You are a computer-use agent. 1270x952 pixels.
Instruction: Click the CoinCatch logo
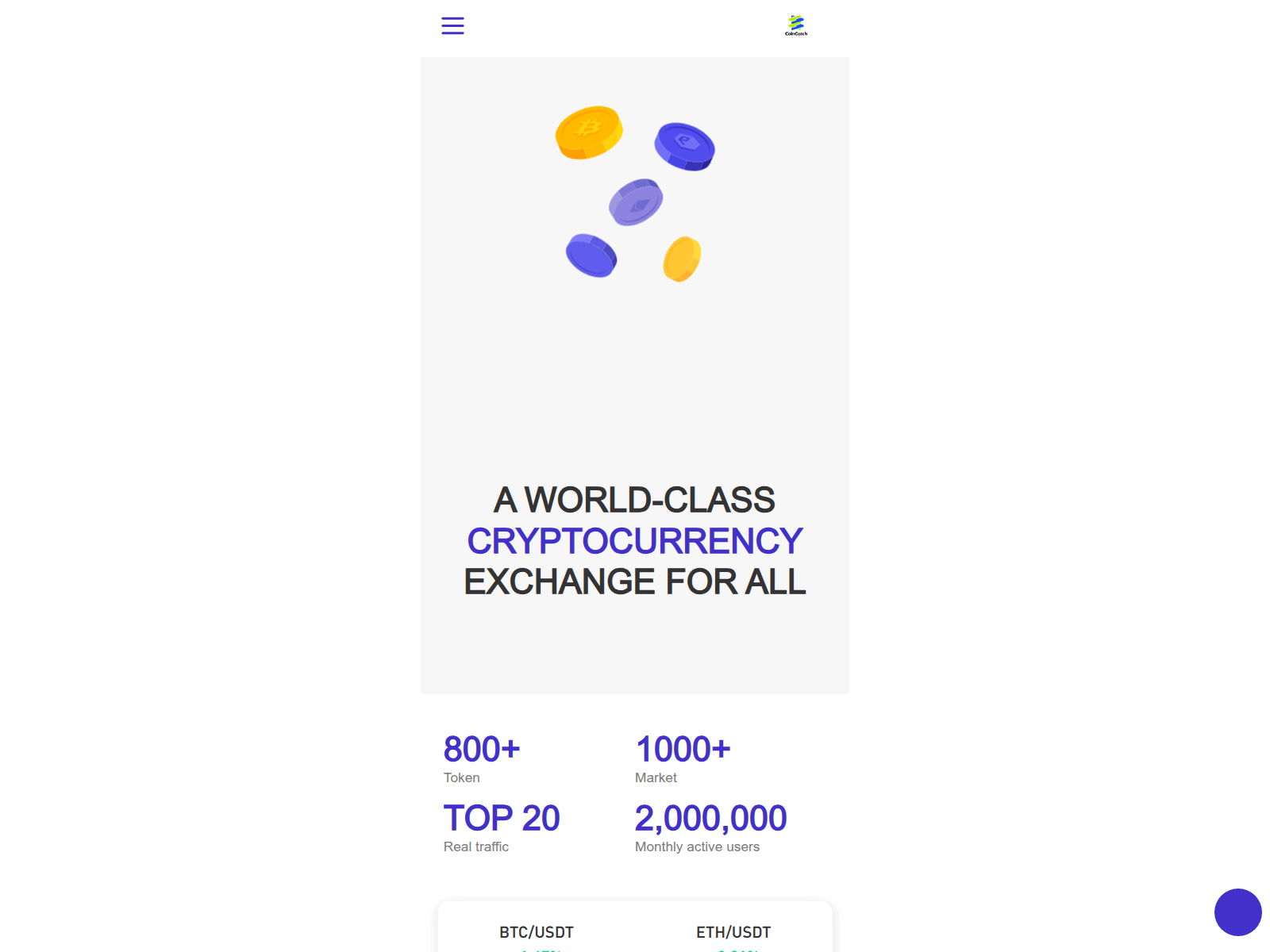(x=795, y=25)
